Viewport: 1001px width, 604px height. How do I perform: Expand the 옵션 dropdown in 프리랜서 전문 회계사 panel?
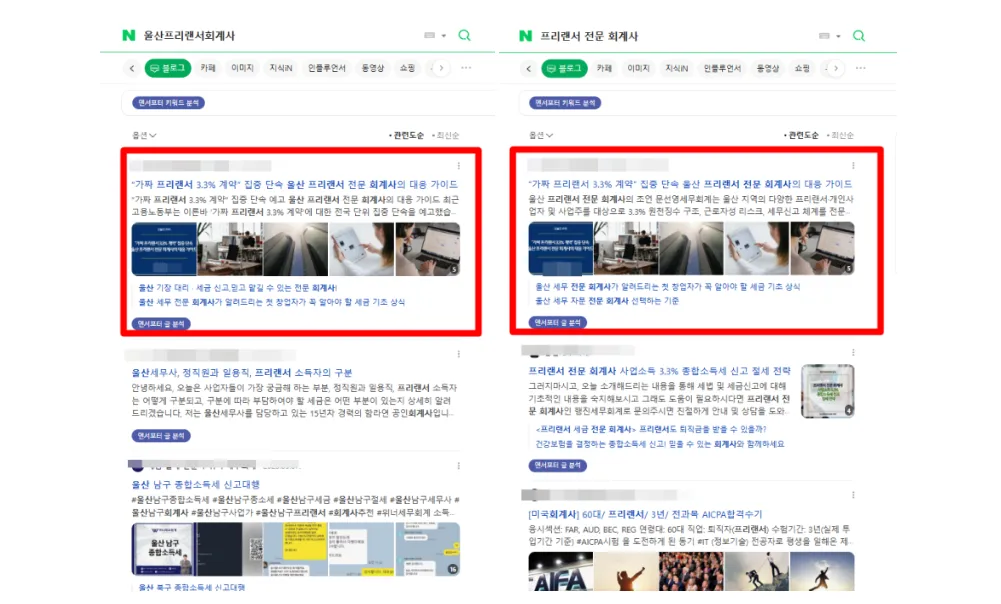click(x=541, y=135)
